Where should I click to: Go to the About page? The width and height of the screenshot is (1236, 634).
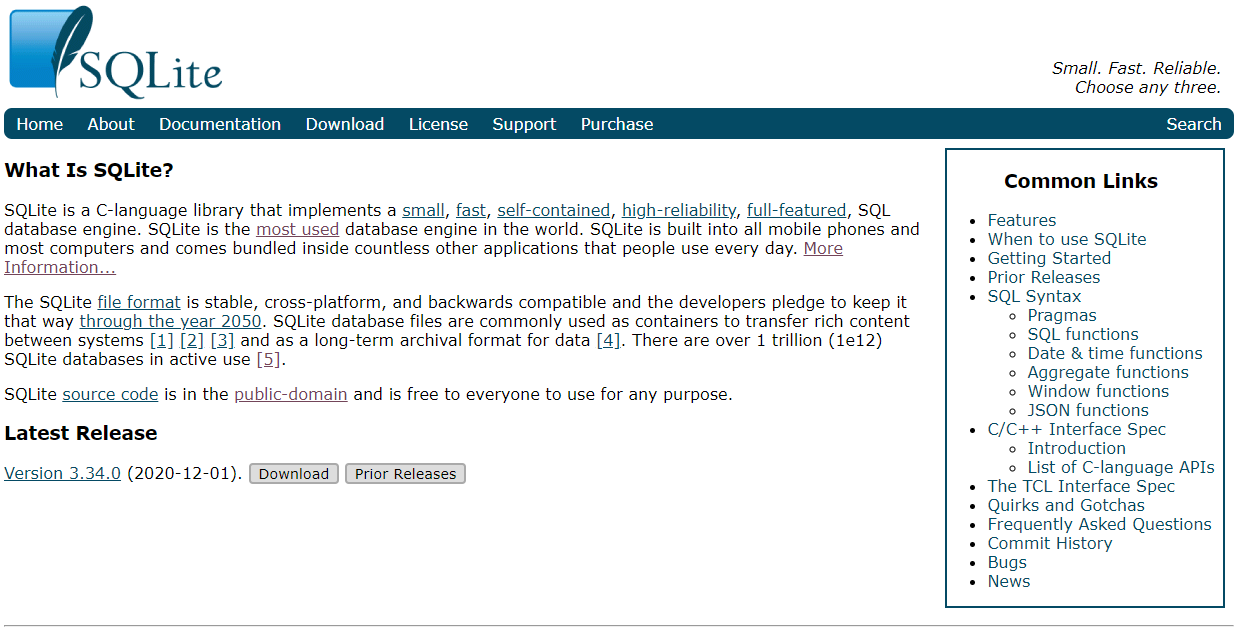pyautogui.click(x=111, y=124)
